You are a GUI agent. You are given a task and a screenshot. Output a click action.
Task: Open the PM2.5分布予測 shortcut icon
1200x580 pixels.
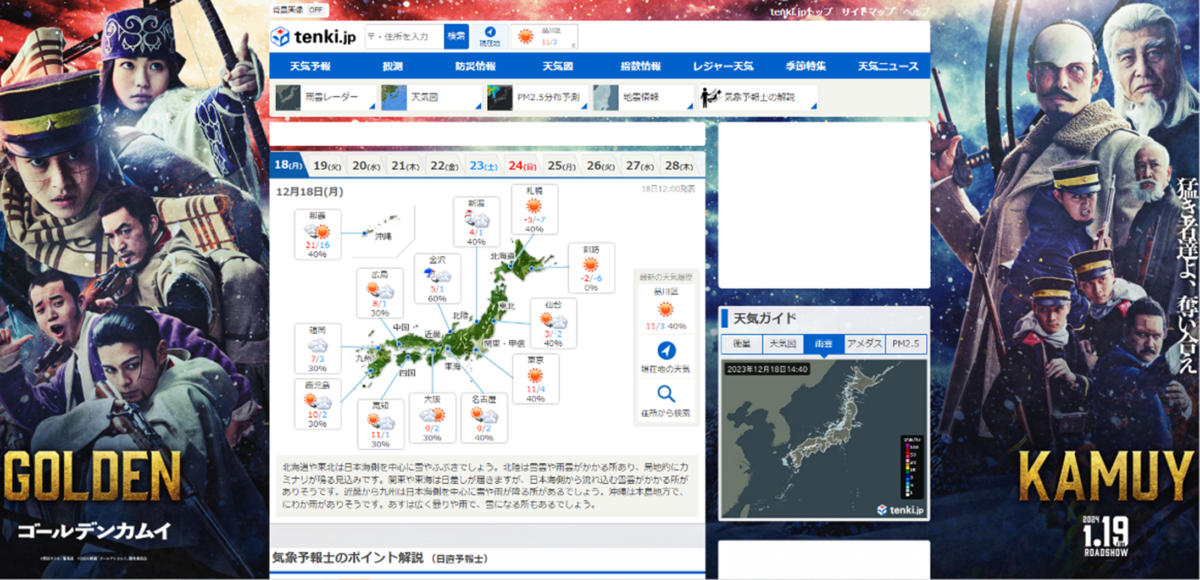tap(499, 97)
